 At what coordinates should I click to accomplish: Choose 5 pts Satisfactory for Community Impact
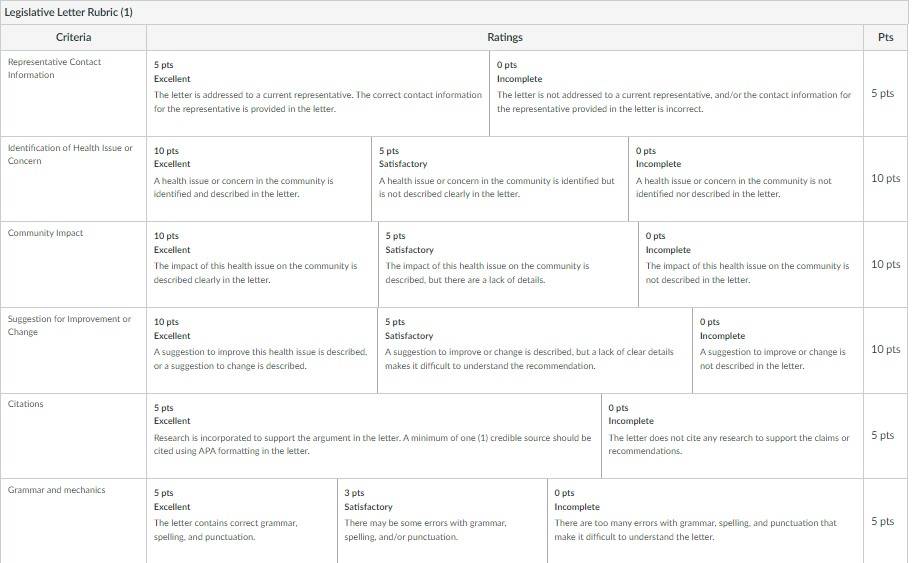[508, 264]
